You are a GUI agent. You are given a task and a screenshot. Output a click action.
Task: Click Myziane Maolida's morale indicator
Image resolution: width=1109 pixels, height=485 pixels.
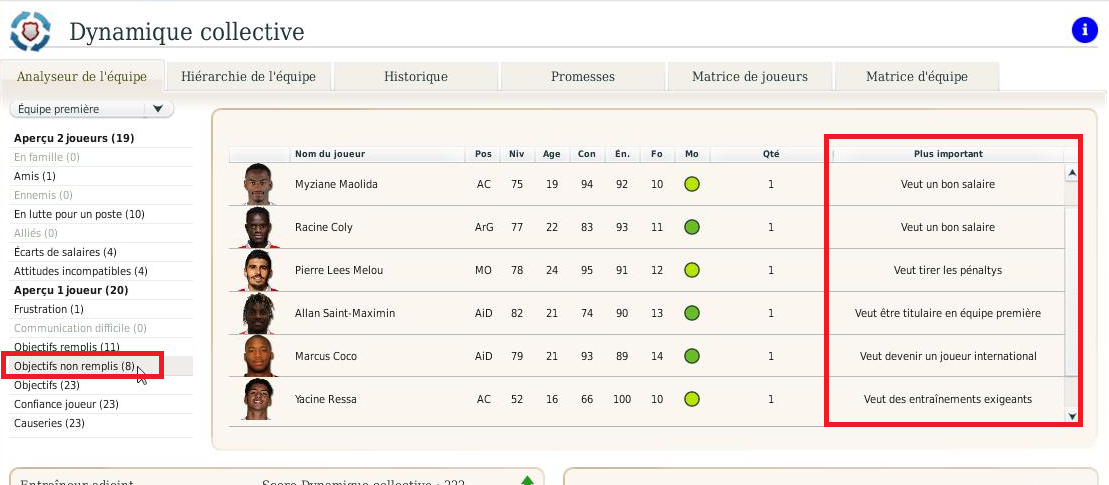coord(692,185)
